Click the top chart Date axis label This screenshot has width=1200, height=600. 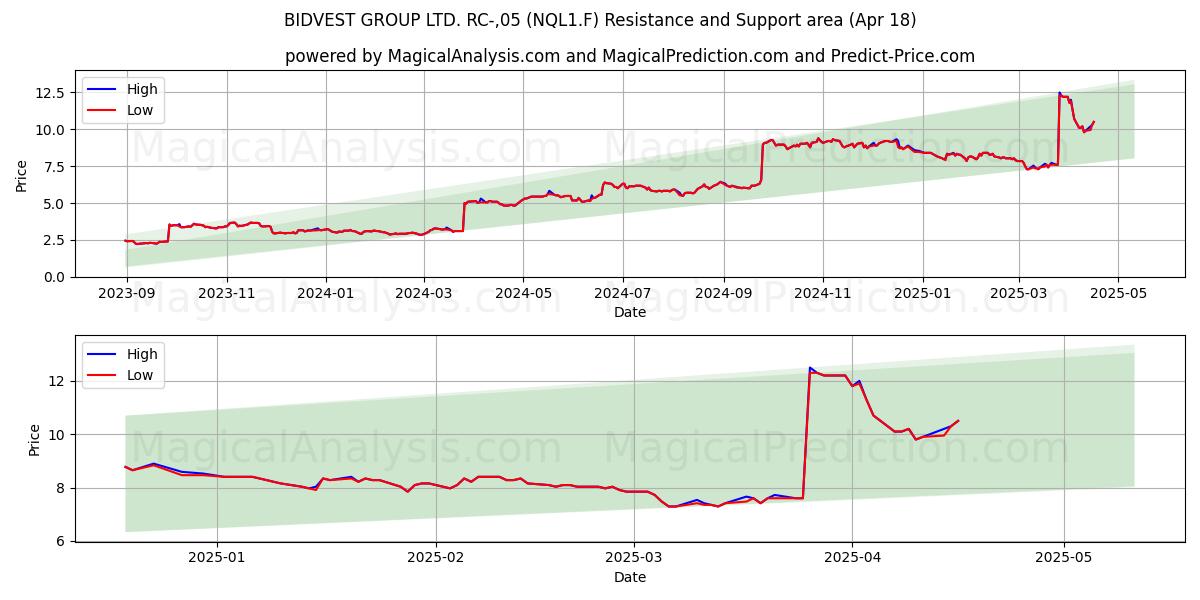coord(630,312)
